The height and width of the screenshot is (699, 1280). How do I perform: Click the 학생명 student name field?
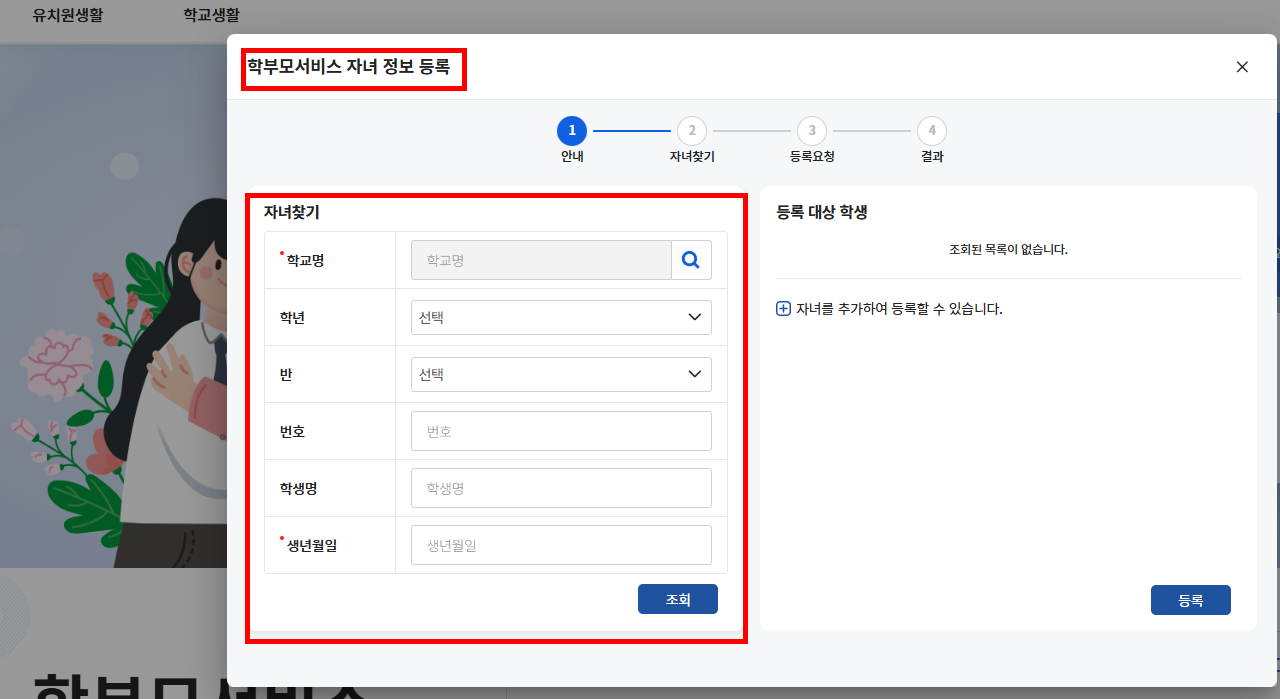[x=561, y=488]
